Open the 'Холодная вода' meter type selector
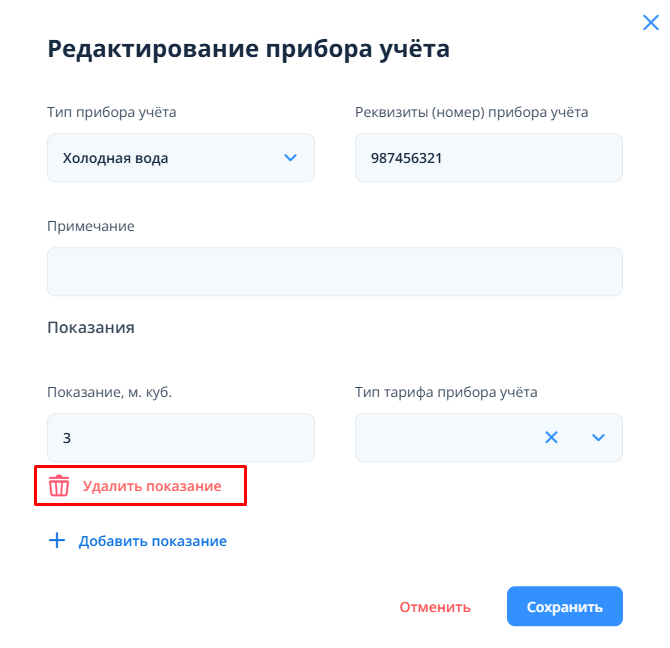 [x=160, y=158]
